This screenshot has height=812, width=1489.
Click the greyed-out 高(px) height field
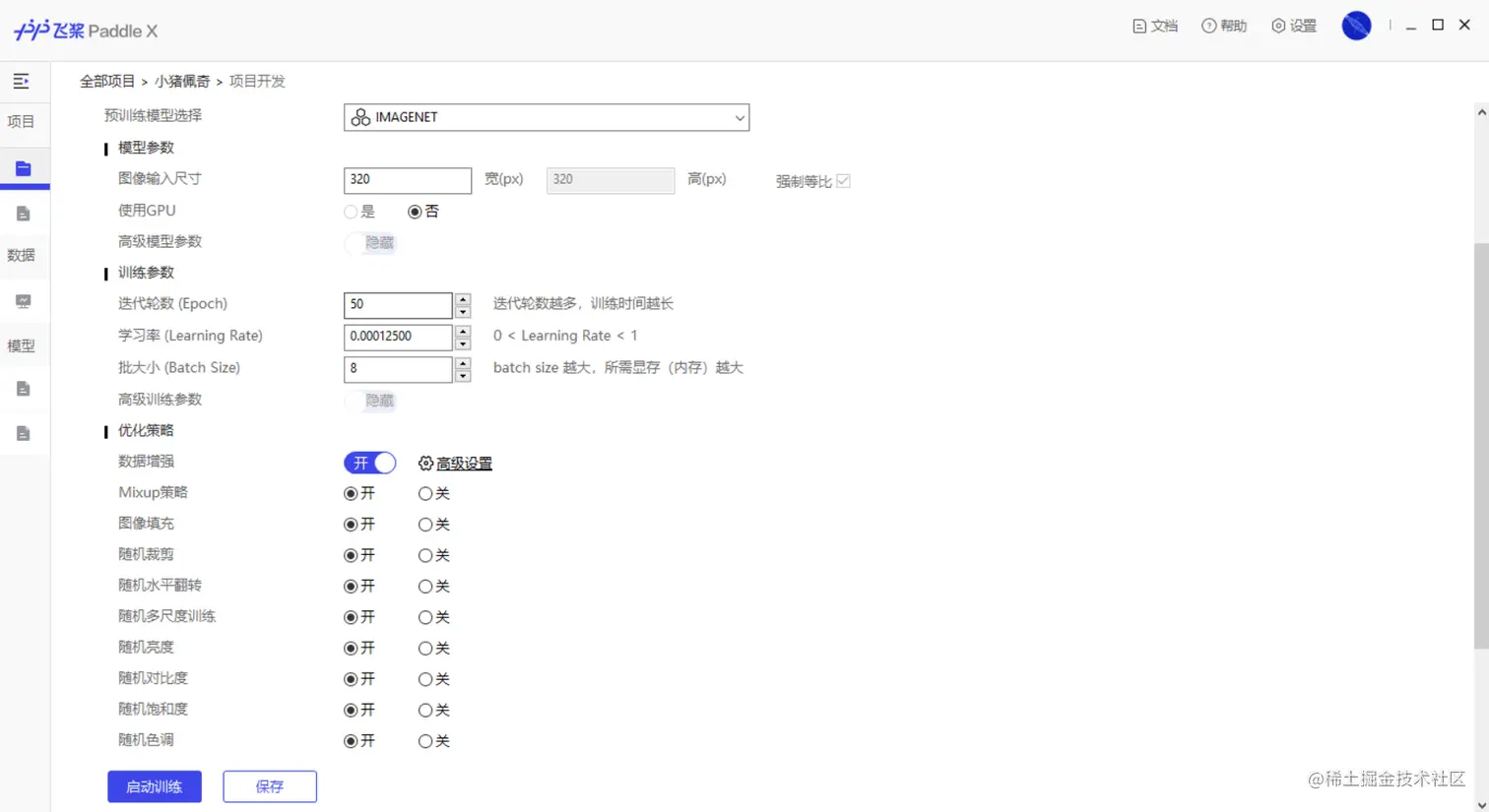pyautogui.click(x=611, y=180)
